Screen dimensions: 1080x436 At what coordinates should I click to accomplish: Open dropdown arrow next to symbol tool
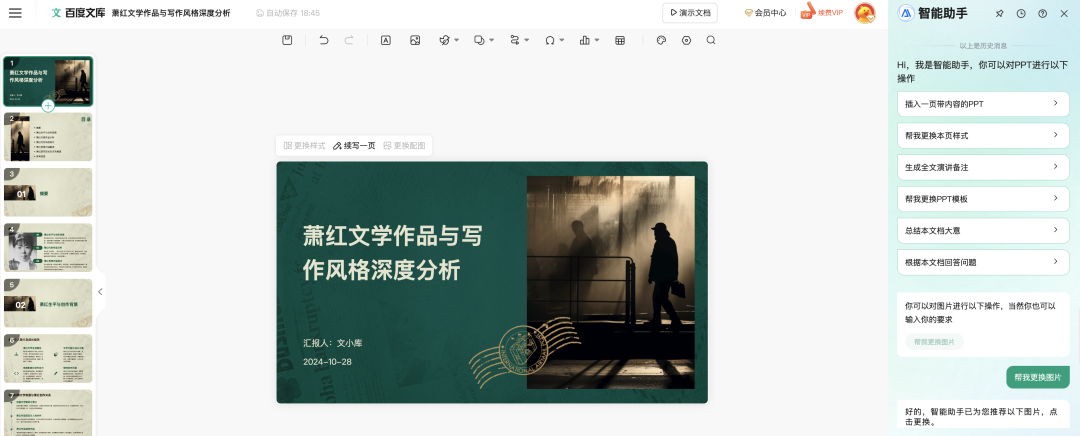562,41
